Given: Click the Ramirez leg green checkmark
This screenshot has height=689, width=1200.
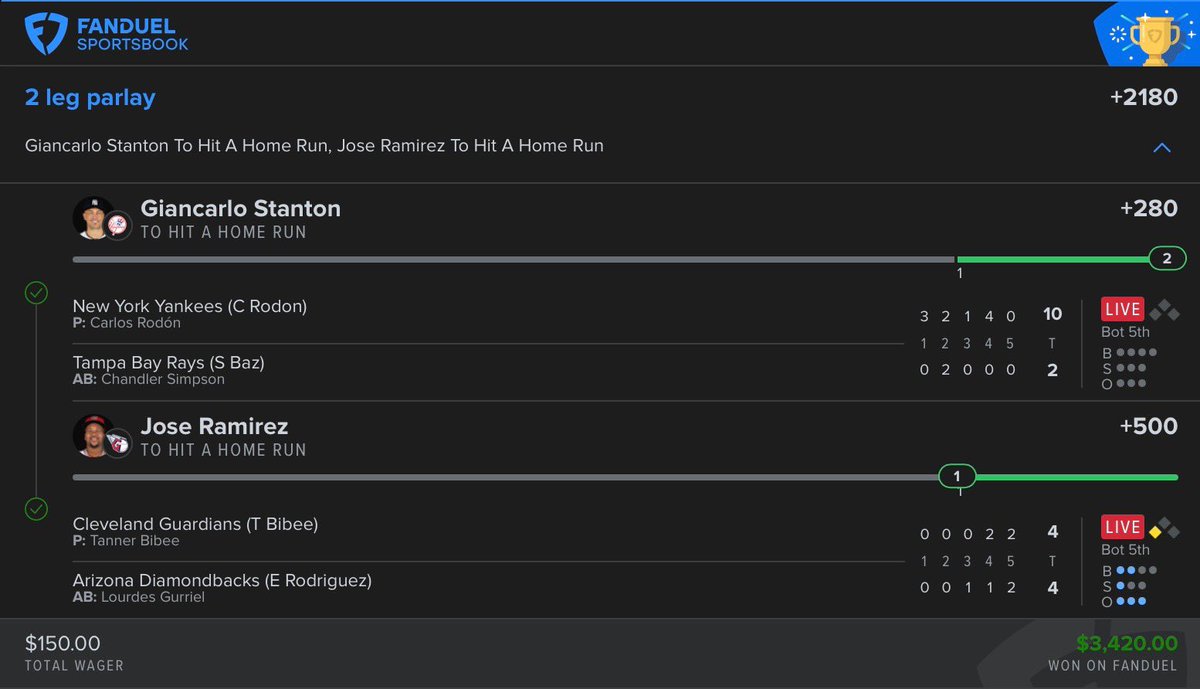Looking at the screenshot, I should [36, 510].
